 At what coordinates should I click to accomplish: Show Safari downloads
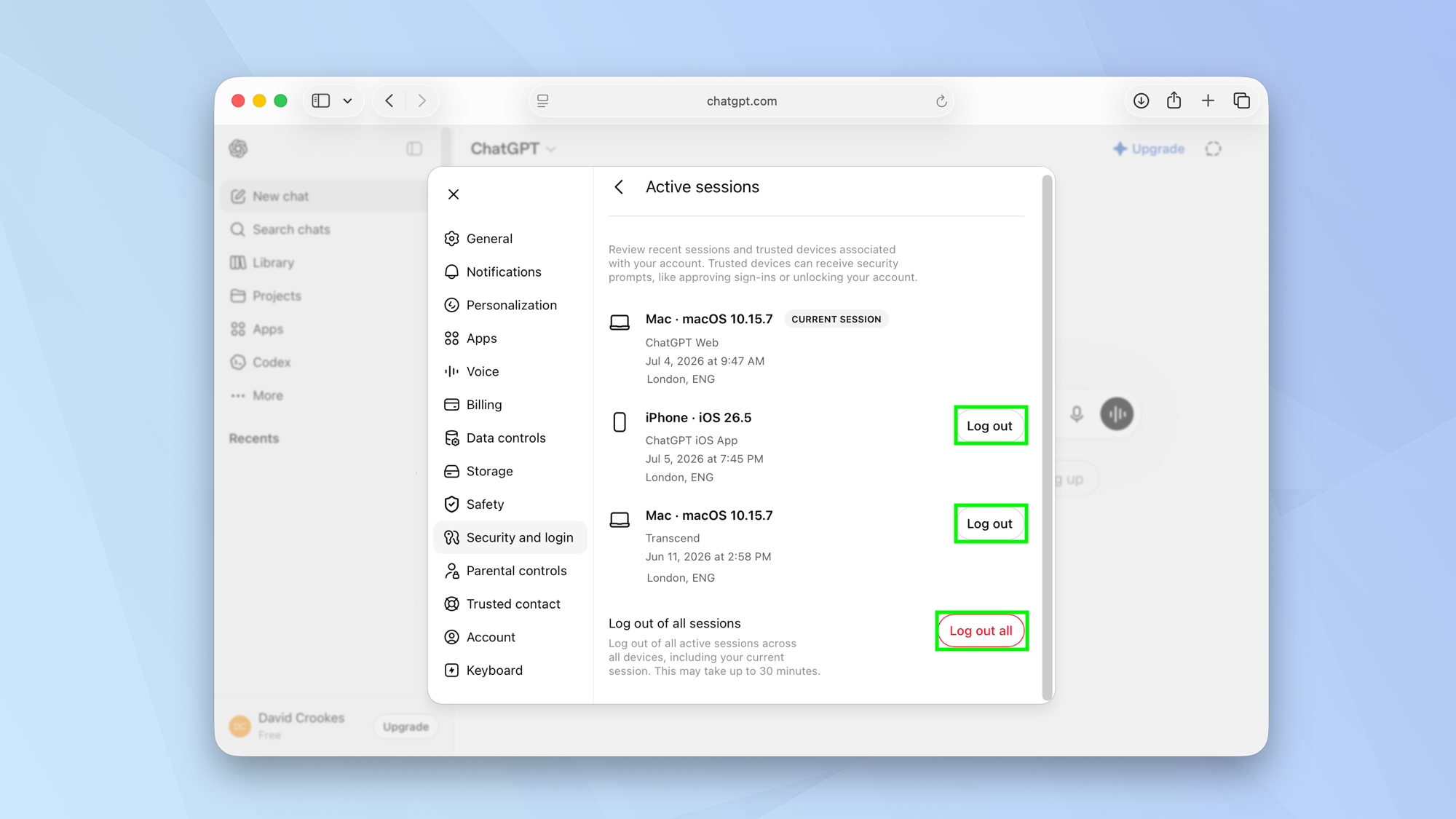click(x=1141, y=100)
